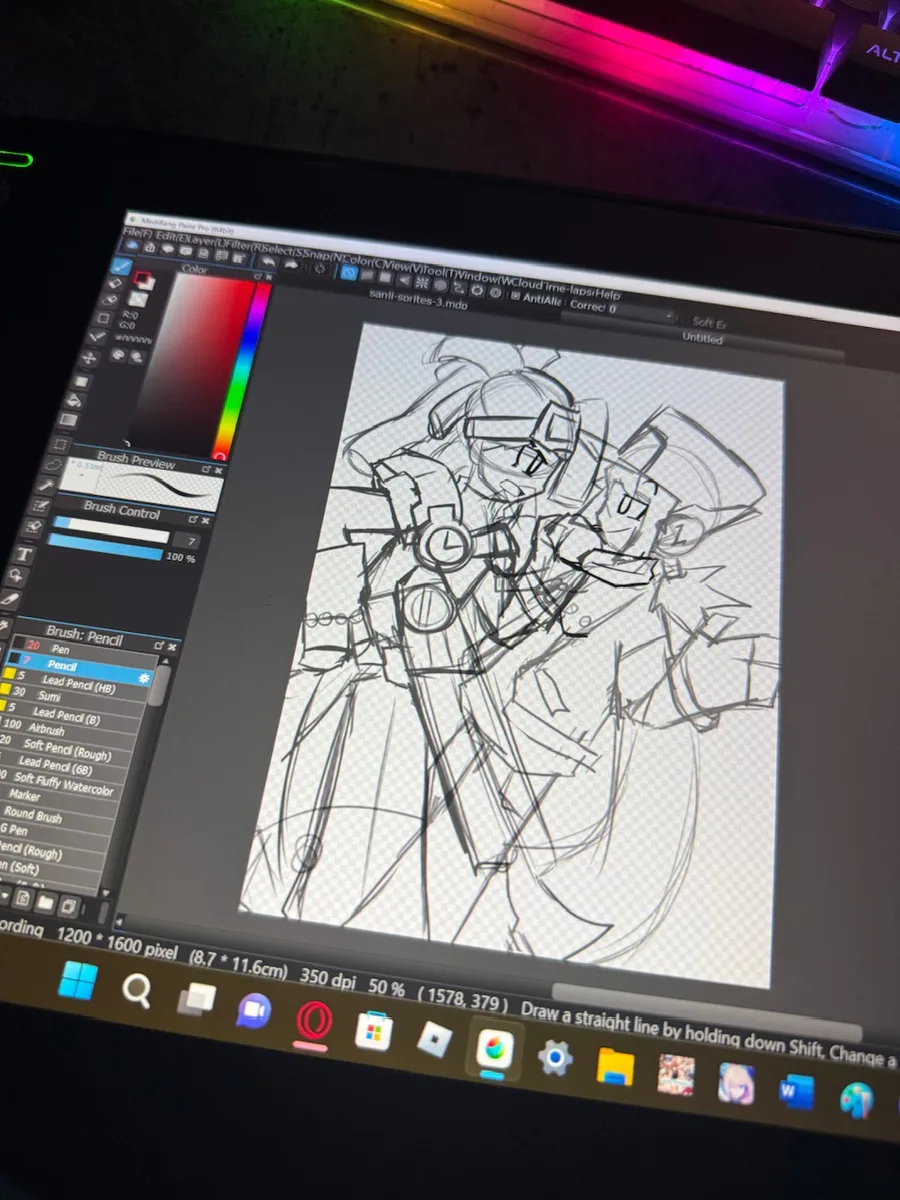The width and height of the screenshot is (900, 1200).
Task: Select the Fill shape tool
Action: tap(80, 381)
